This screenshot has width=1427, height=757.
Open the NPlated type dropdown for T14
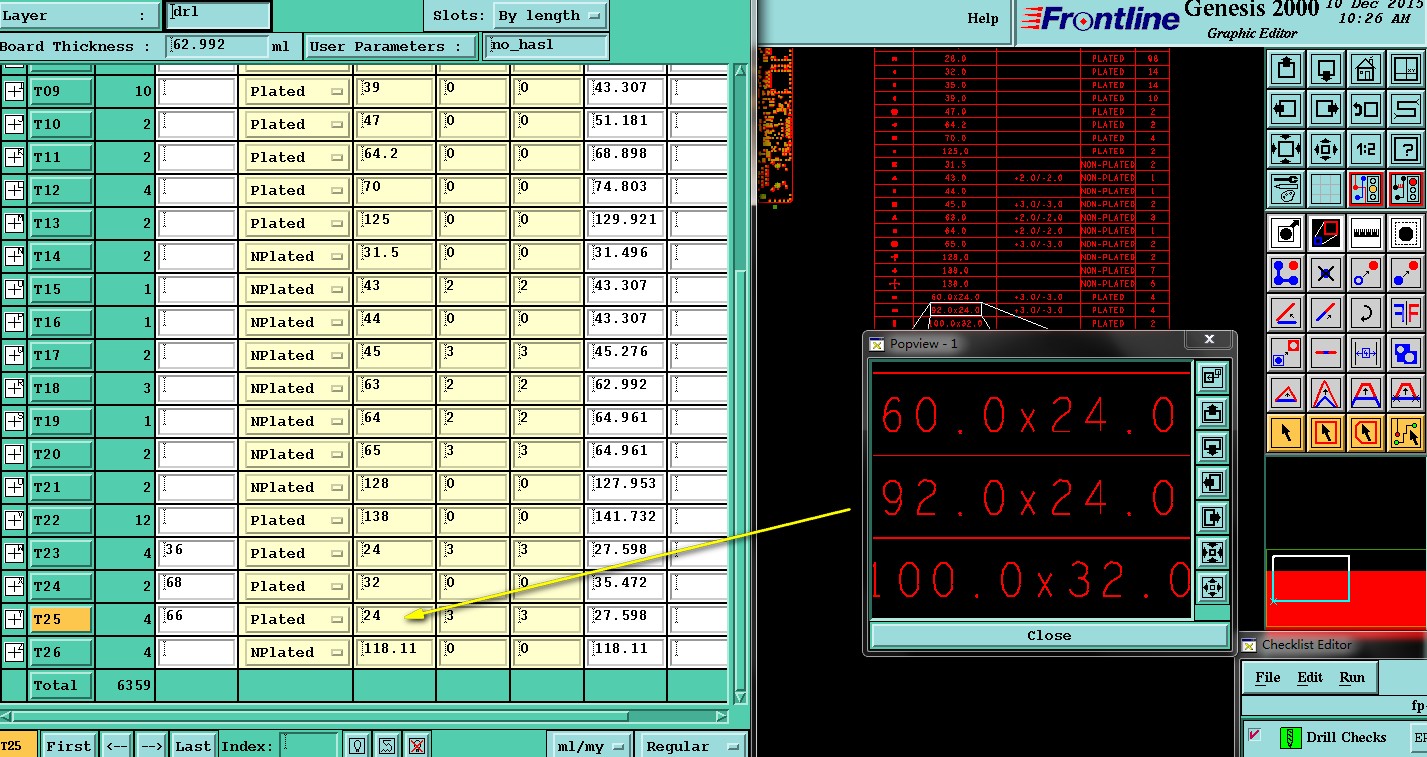[297, 256]
